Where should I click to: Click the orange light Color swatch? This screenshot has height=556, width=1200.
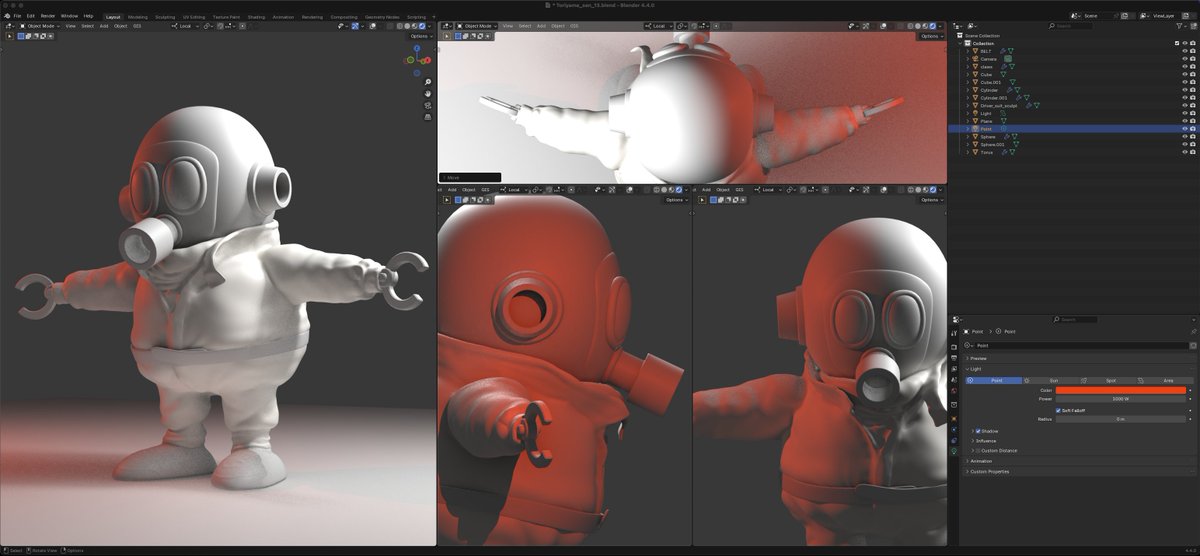(x=1121, y=390)
